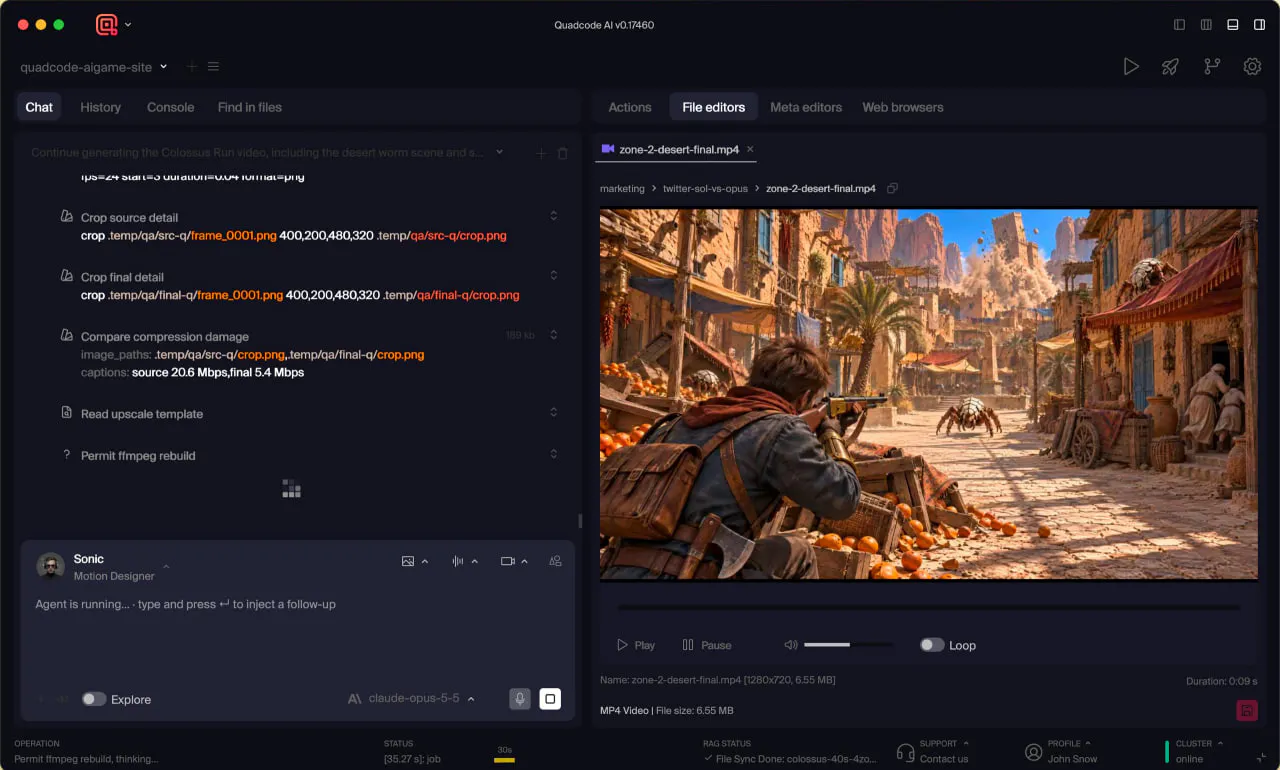Image resolution: width=1280 pixels, height=770 pixels.
Task: Open the John Snow profile menu
Action: (x=1062, y=751)
